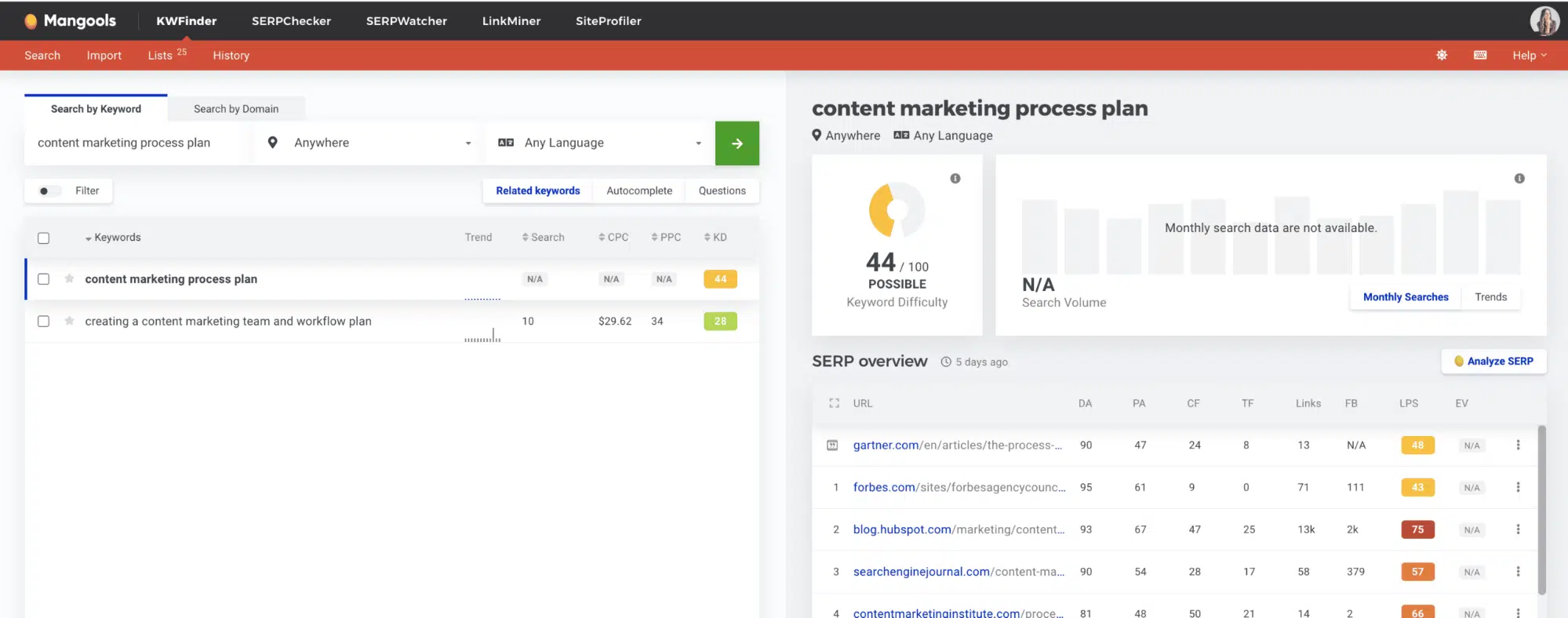Open the gartner.com result link
The width and height of the screenshot is (1568, 618).
tap(958, 445)
